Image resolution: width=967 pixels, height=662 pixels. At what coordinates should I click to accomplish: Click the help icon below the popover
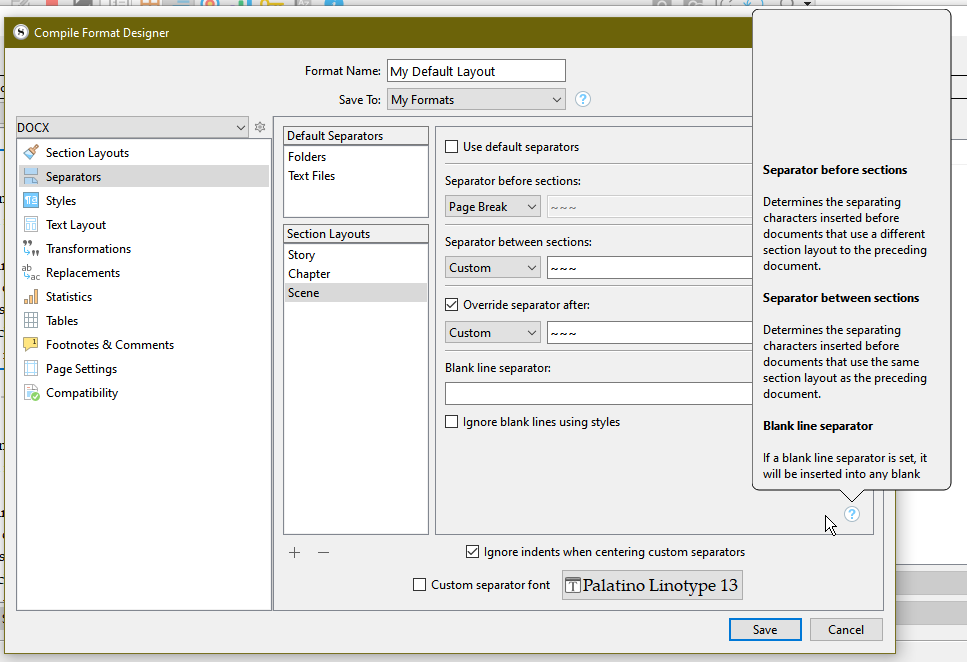[x=852, y=514]
